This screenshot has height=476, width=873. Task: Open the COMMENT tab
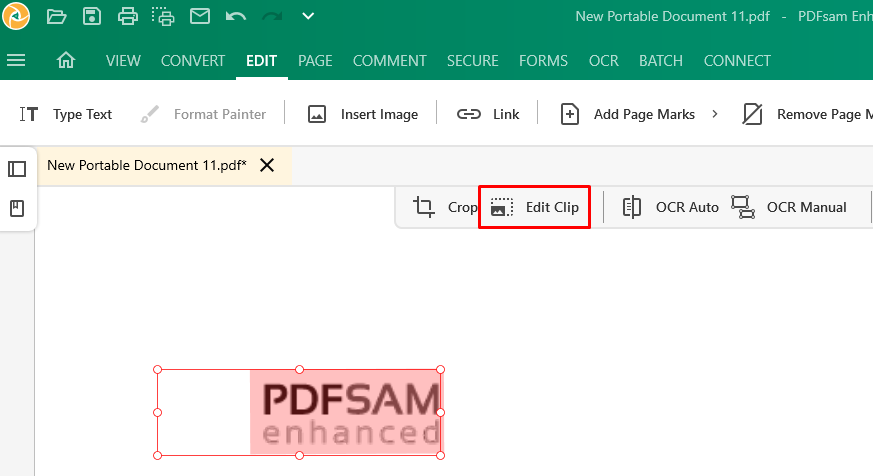coord(390,61)
